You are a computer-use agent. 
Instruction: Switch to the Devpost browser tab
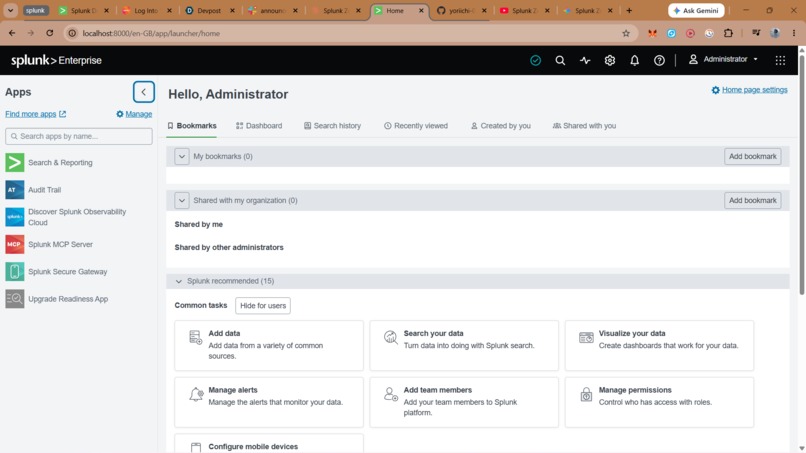point(210,10)
